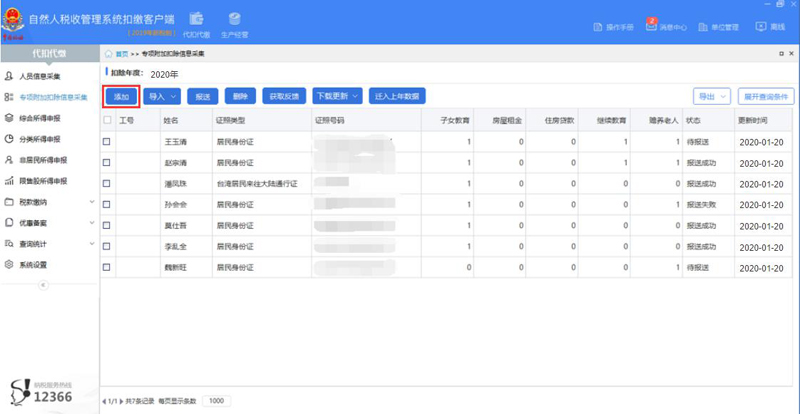Collapse the sidebar with the double-arrow icon
The image size is (800, 414).
point(42,284)
